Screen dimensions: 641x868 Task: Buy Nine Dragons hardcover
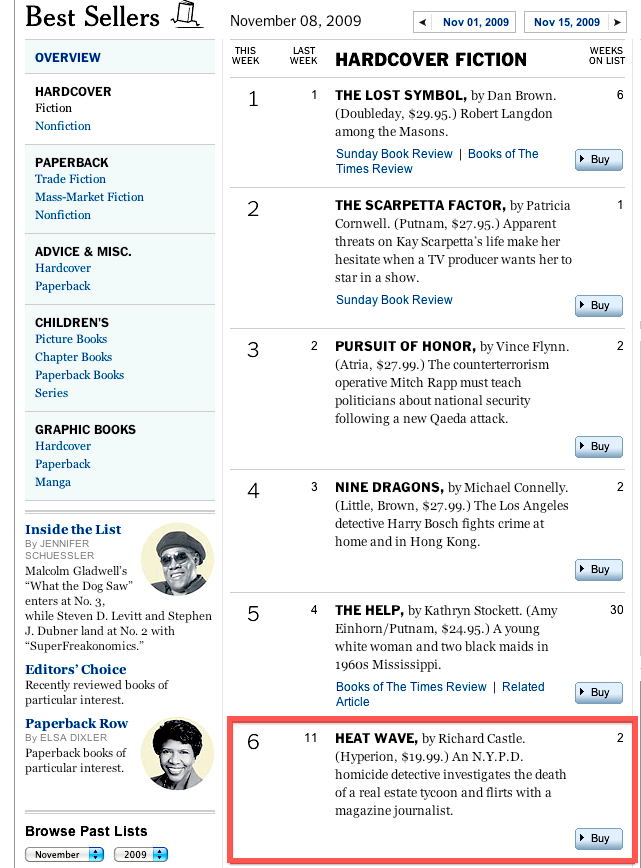click(599, 569)
